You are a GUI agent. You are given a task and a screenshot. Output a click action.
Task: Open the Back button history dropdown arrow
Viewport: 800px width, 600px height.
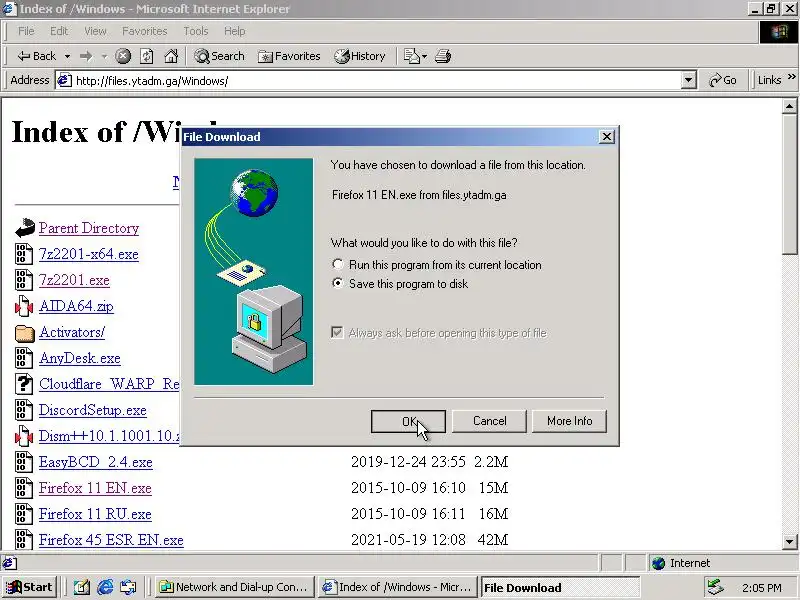67,56
